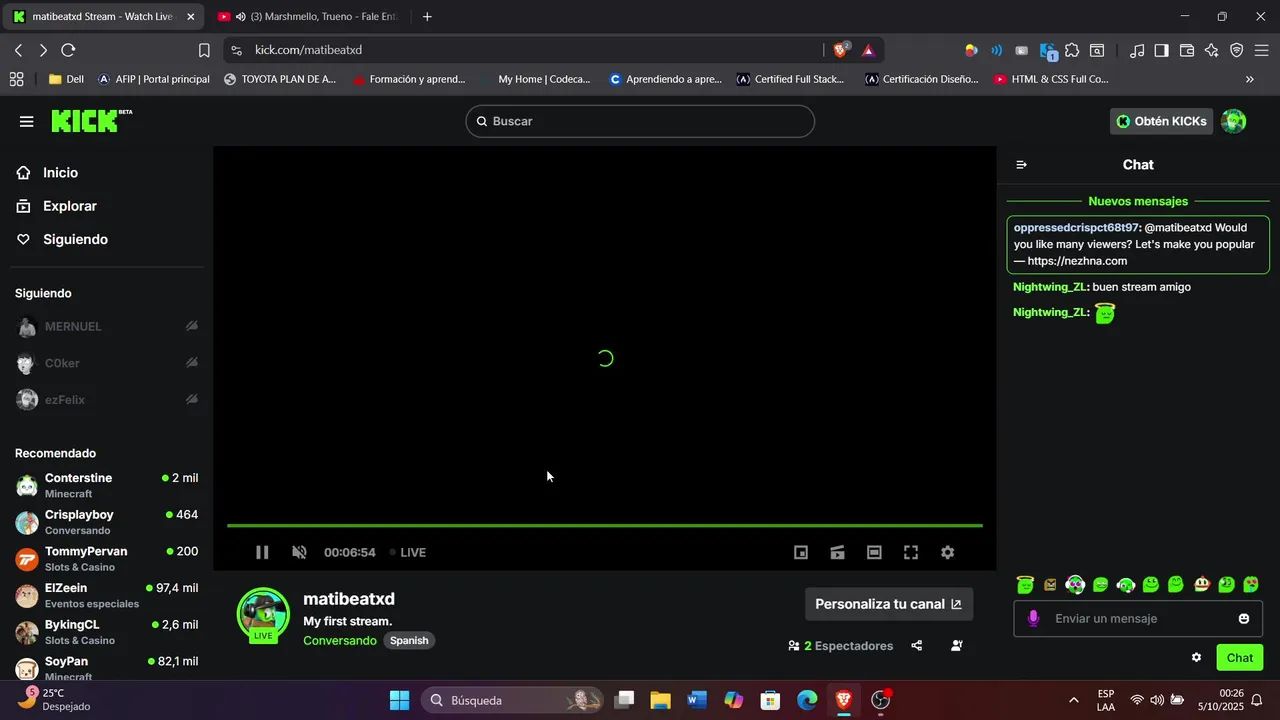Toggle theater mode in the player
1280x720 pixels.
[x=874, y=552]
